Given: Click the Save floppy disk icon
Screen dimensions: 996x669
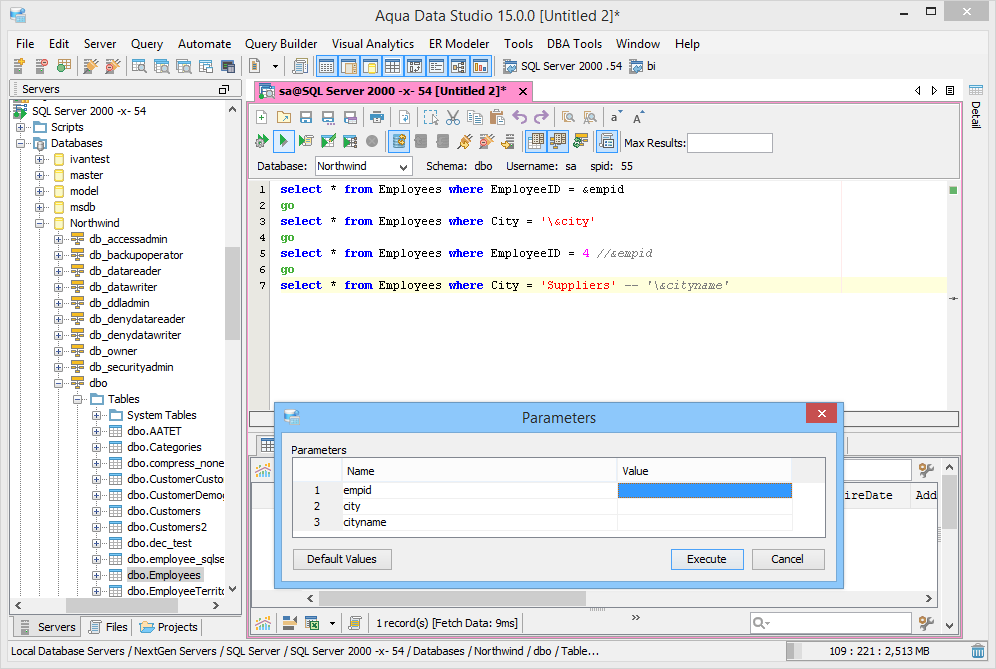Looking at the screenshot, I should (x=306, y=118).
